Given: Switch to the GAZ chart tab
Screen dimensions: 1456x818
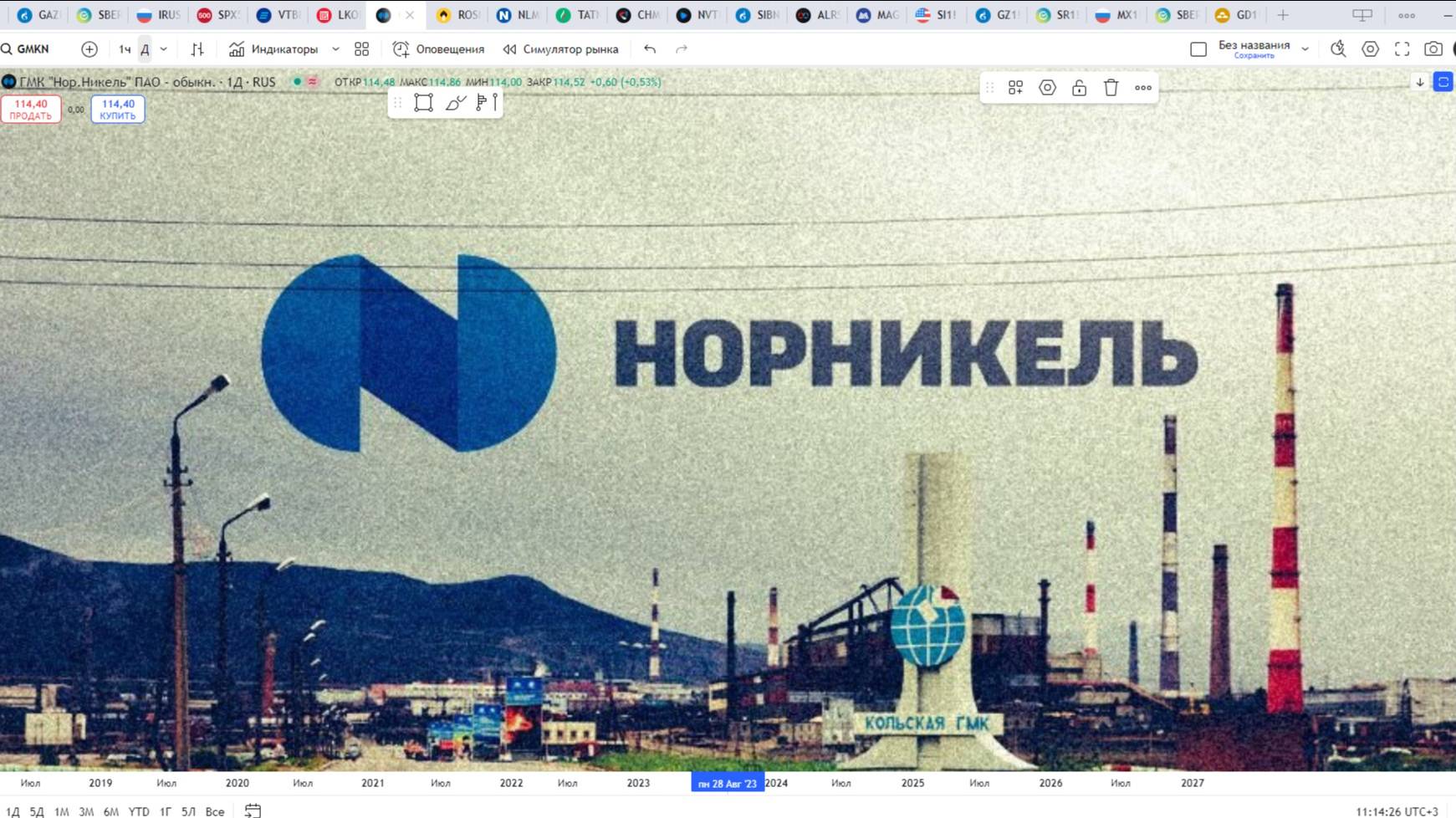Looking at the screenshot, I should click(x=38, y=15).
